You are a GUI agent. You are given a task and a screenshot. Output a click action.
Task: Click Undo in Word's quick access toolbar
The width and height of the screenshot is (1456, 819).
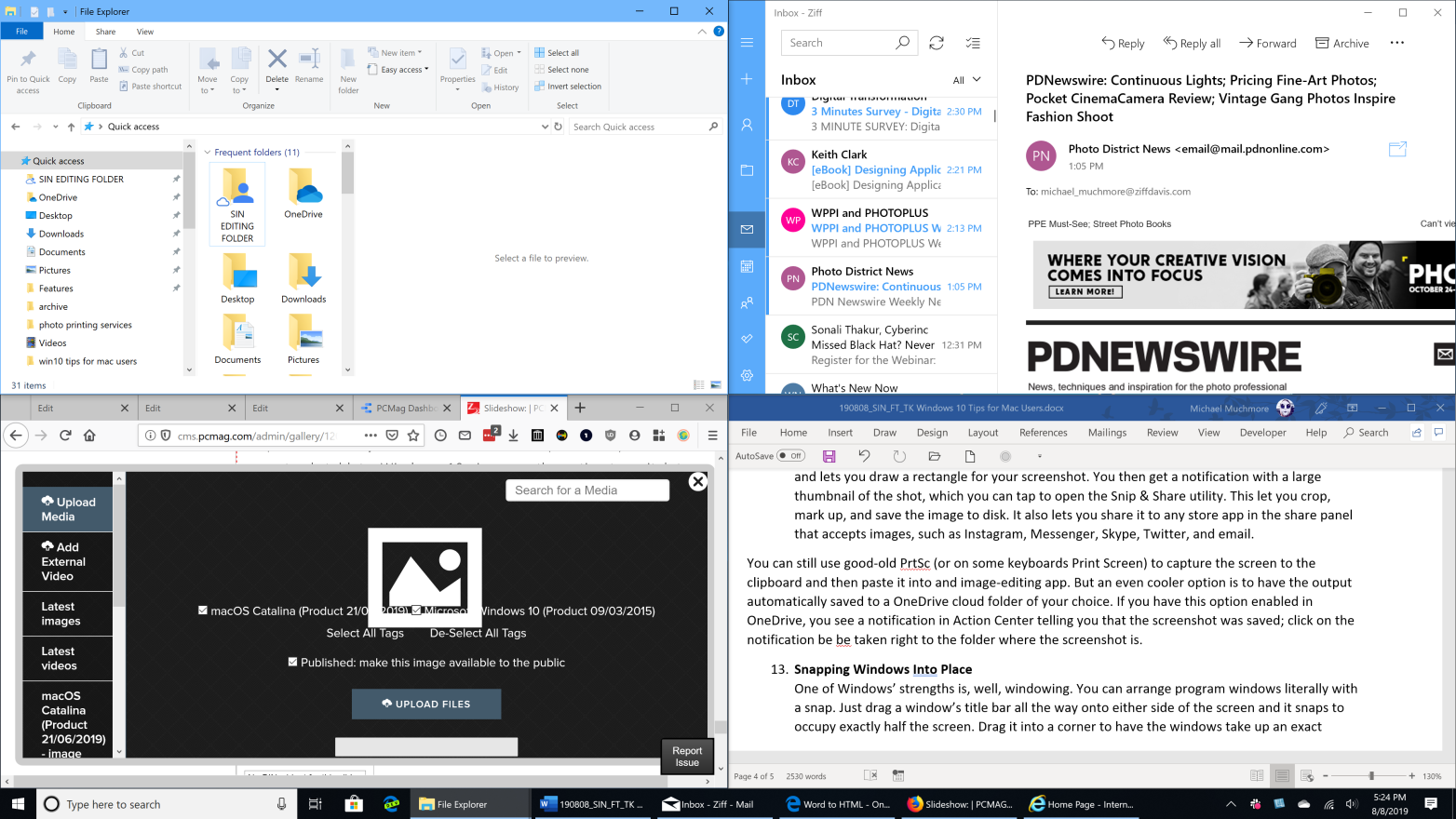pos(864,456)
